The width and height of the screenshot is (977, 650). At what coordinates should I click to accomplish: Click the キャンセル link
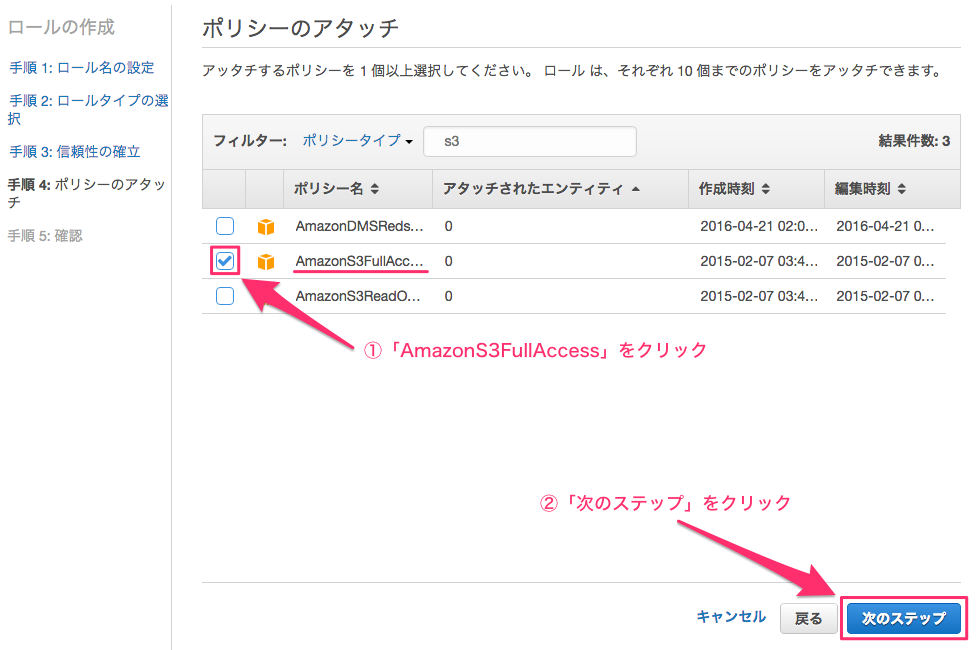tap(731, 617)
